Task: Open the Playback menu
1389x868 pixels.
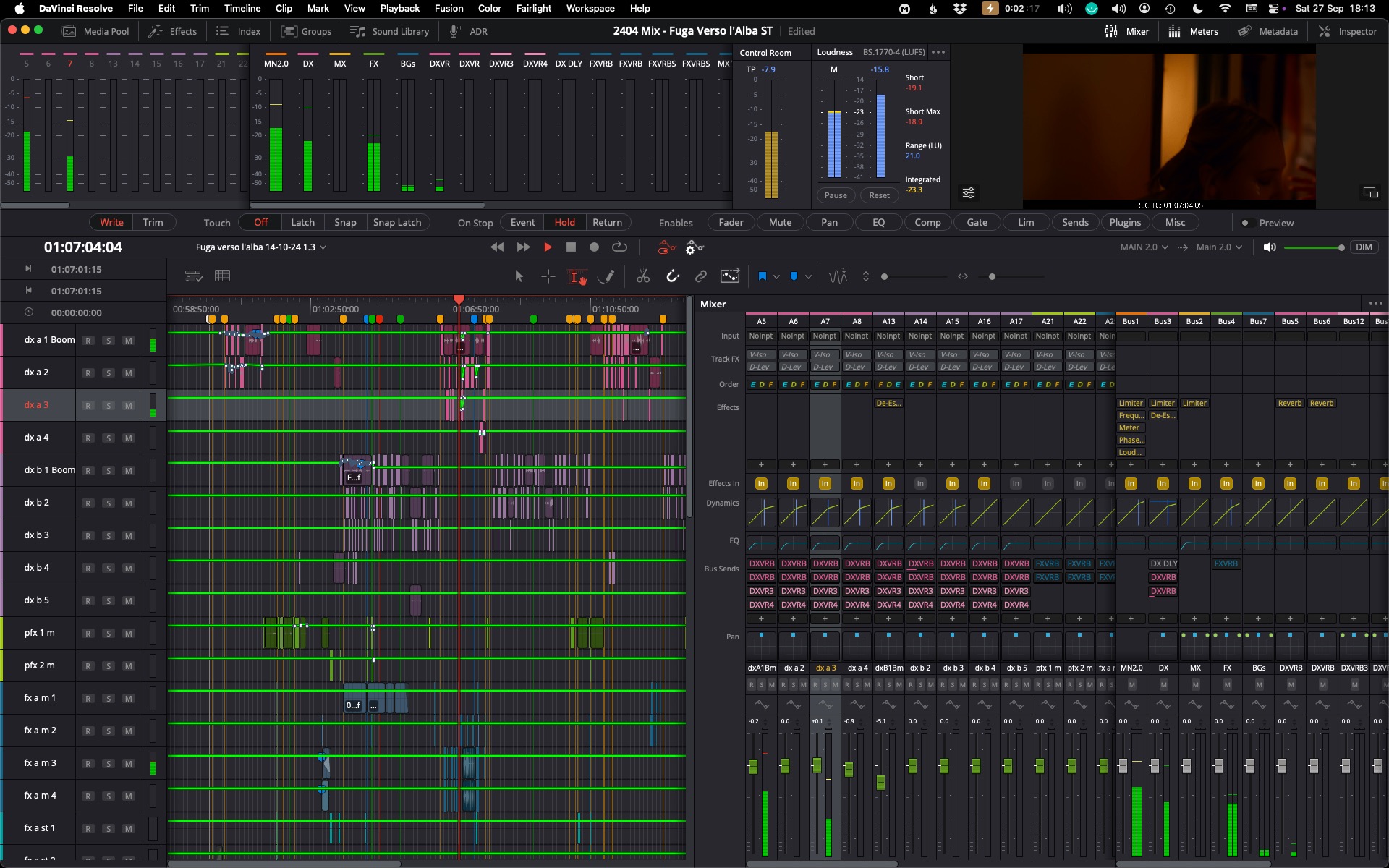Action: [x=399, y=8]
